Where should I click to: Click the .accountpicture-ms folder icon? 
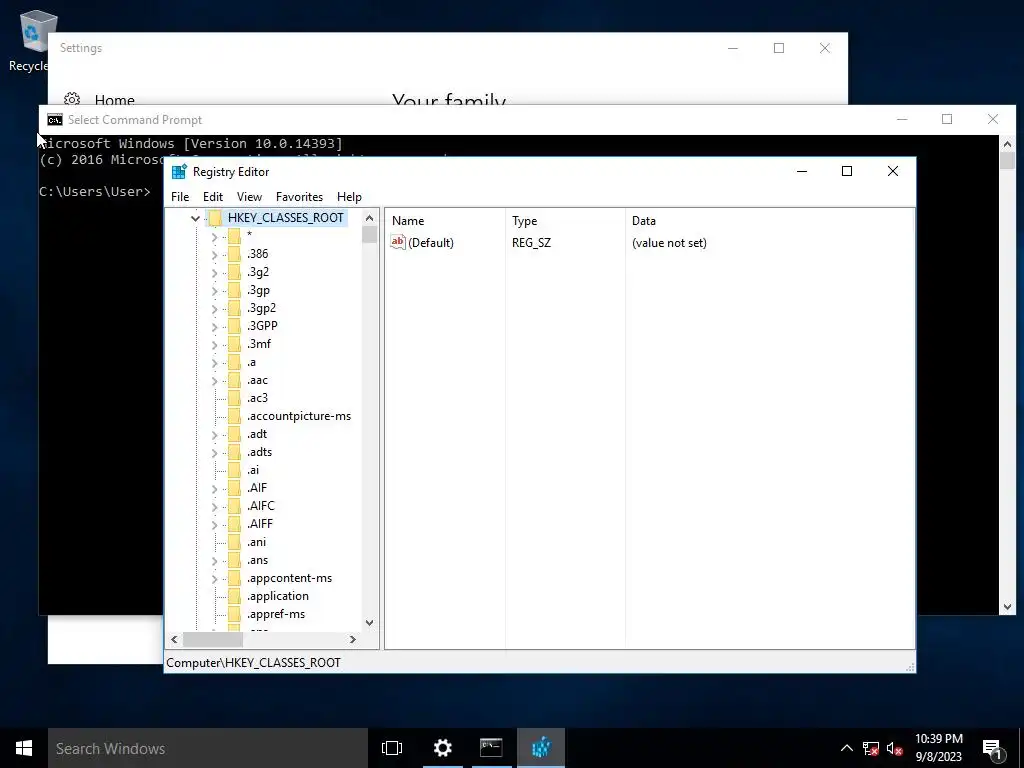234,416
